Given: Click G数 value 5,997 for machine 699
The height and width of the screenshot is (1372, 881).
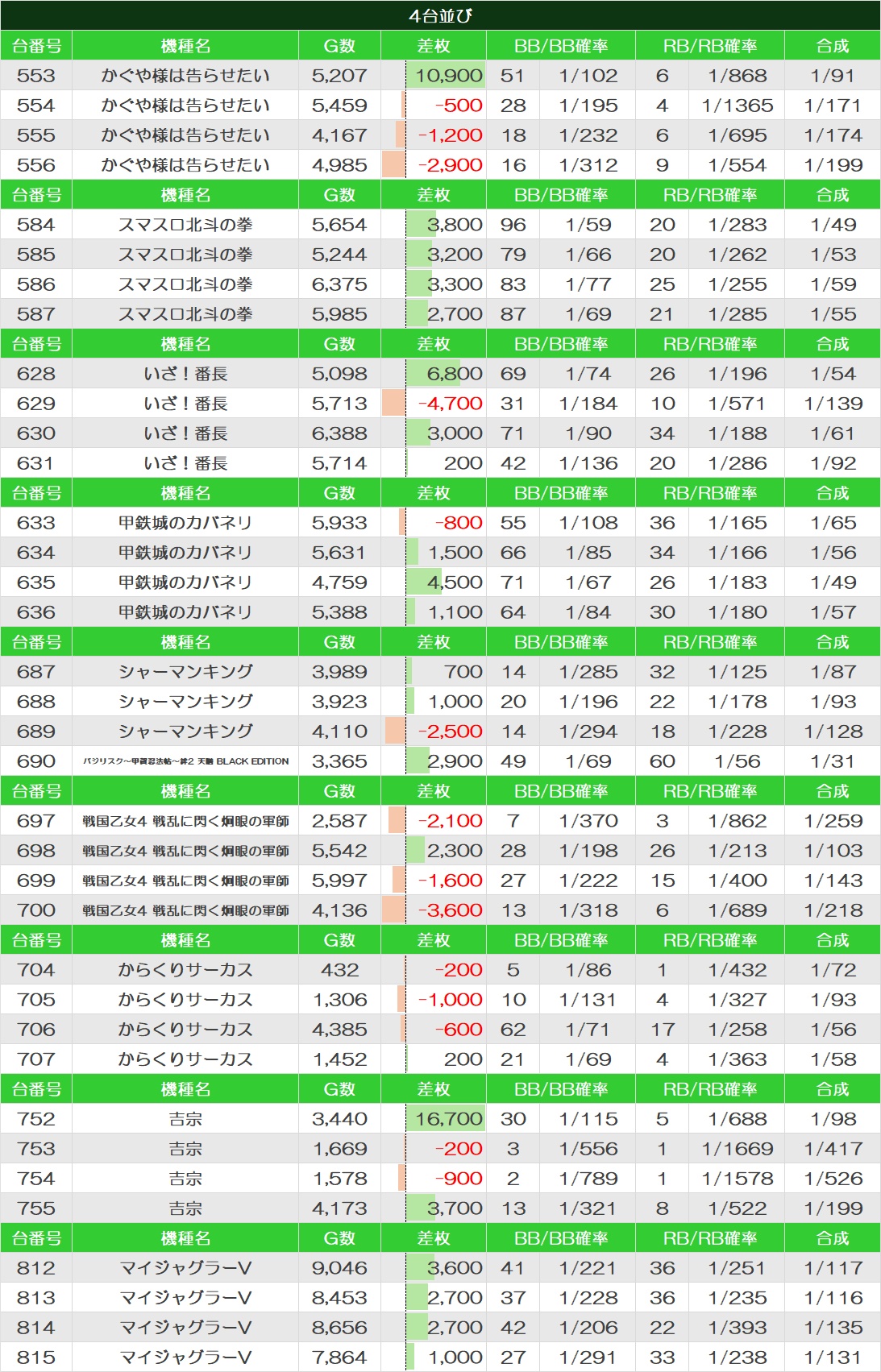Looking at the screenshot, I should tap(339, 881).
